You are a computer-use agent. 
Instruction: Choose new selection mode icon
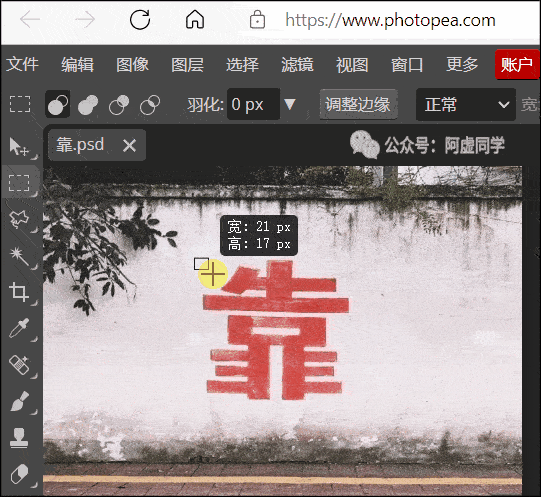pyautogui.click(x=58, y=104)
